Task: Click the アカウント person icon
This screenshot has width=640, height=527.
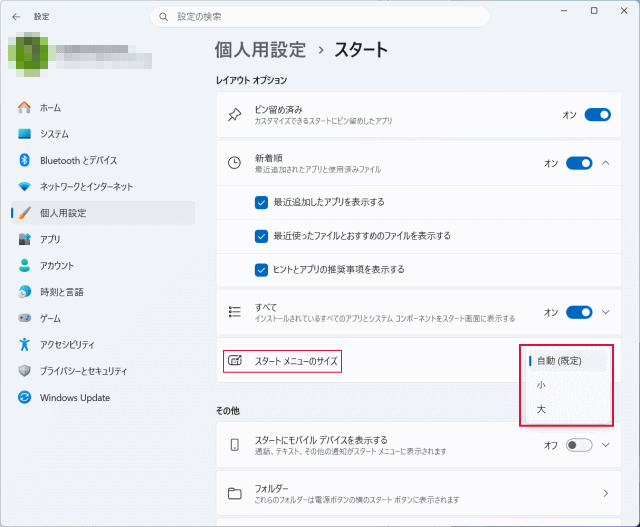Action: 24,265
